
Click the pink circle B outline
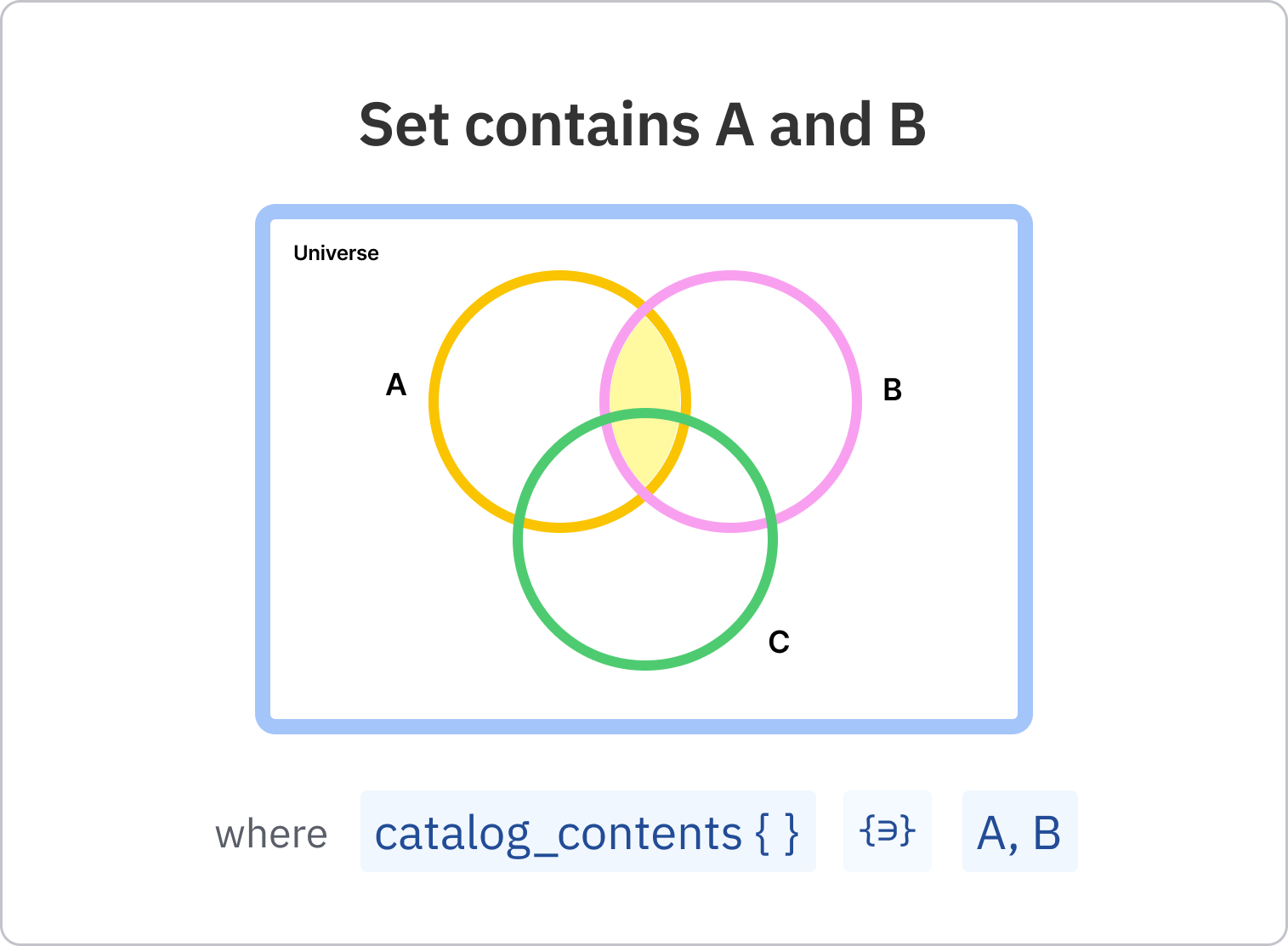856,401
